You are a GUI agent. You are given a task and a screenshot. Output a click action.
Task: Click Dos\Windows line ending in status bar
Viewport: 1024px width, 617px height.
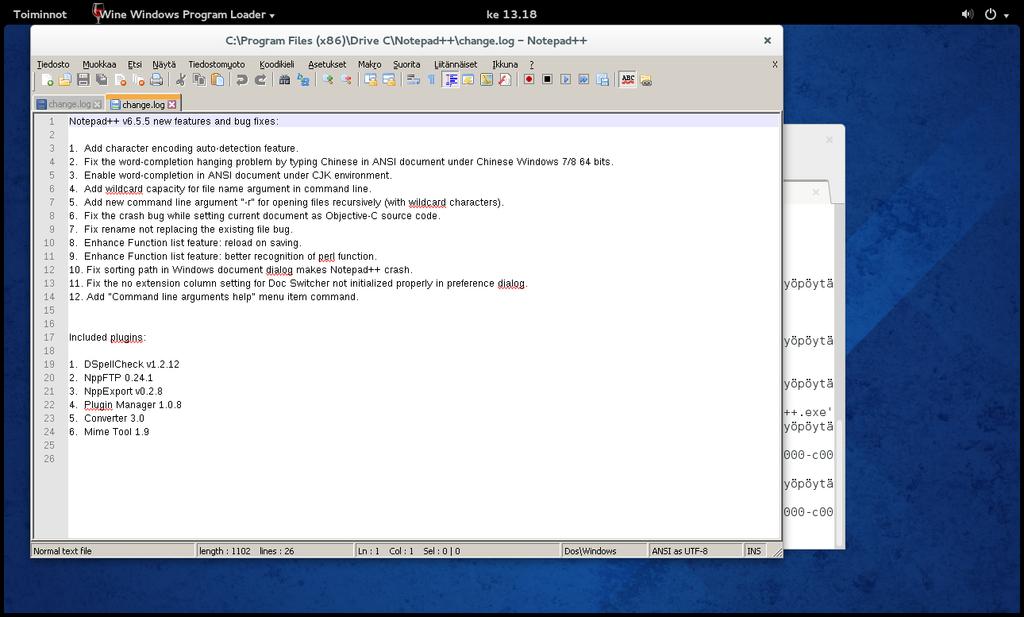click(x=603, y=551)
